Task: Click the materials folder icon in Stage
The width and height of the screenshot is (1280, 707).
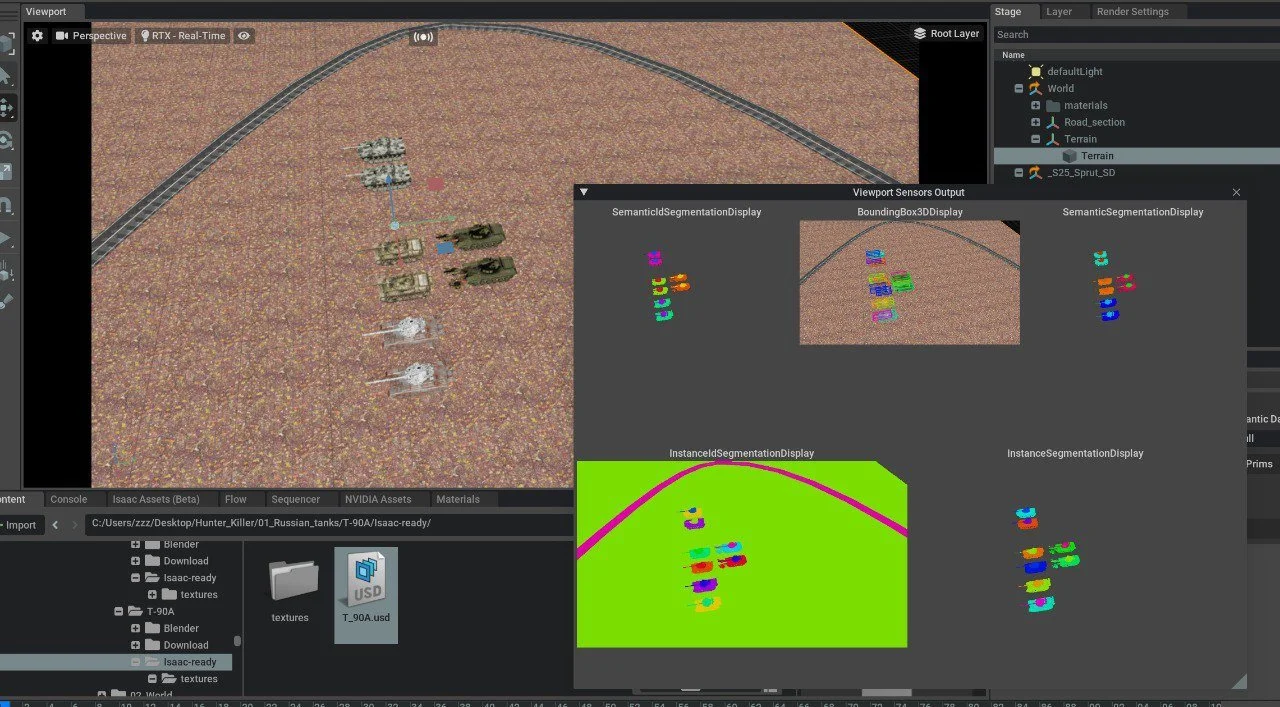Action: pos(1052,105)
